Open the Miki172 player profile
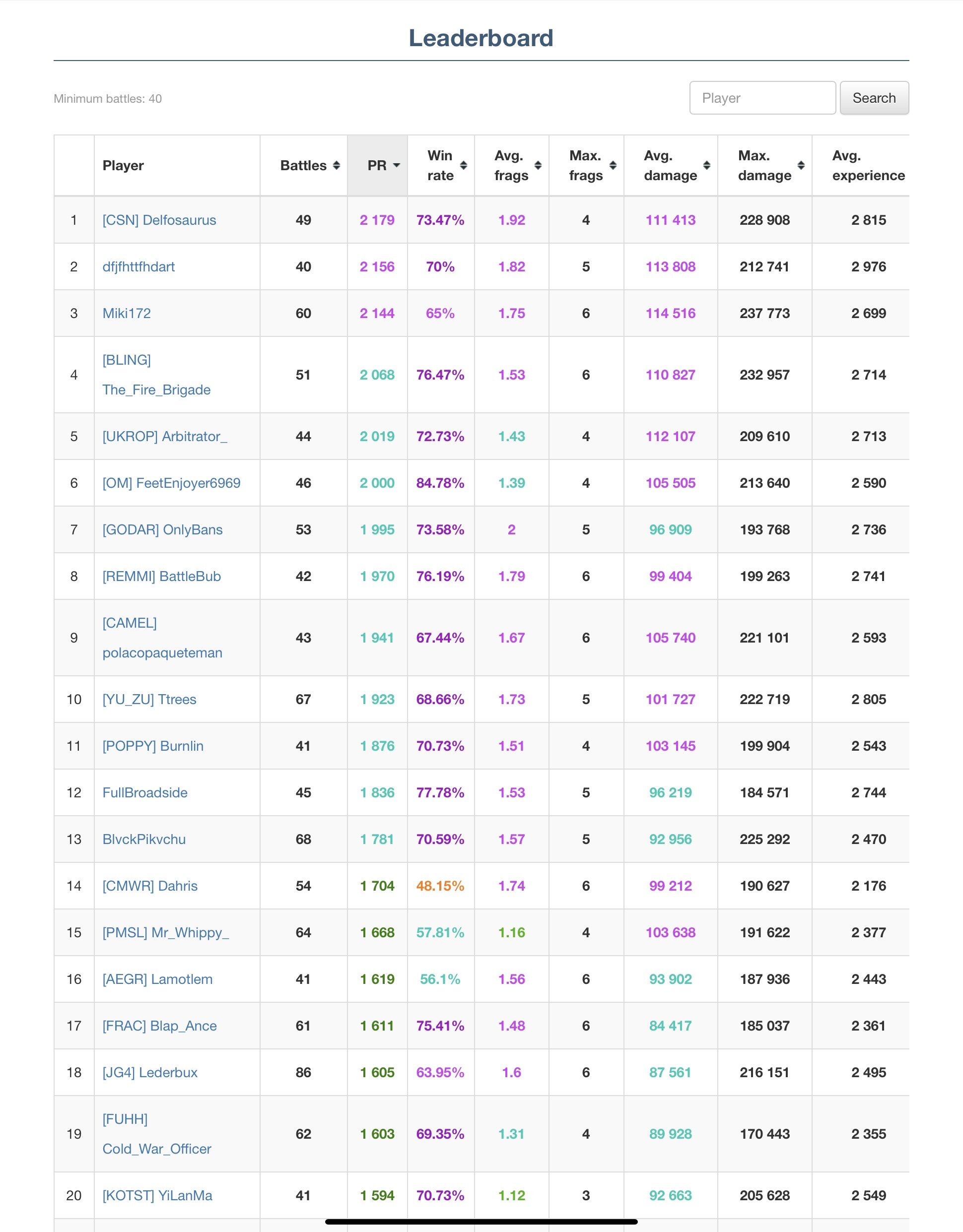Screen dimensions: 963x1232 tap(127, 314)
